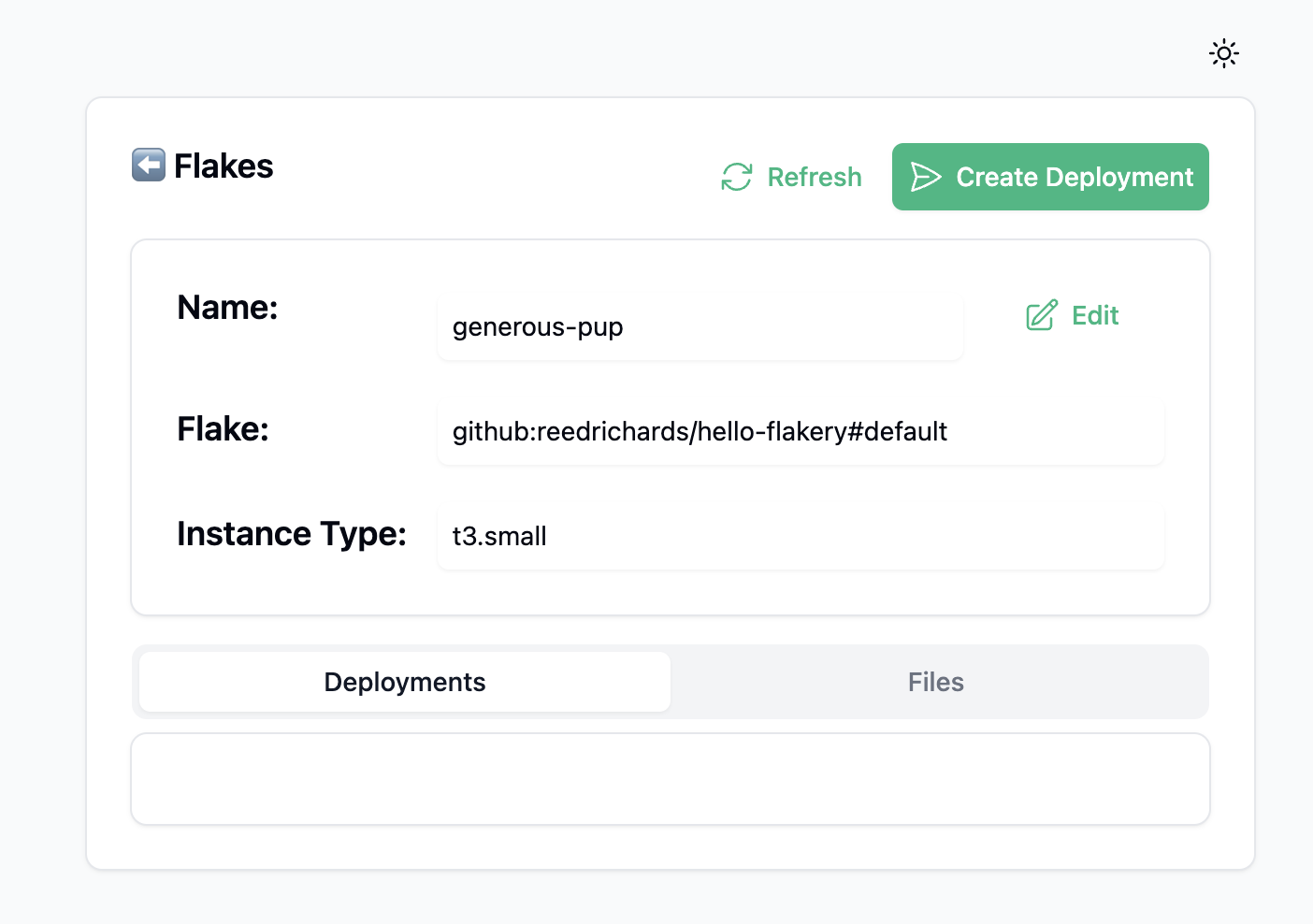1313x924 pixels.
Task: Click the back arrow icon beside Flakes
Action: click(x=149, y=166)
